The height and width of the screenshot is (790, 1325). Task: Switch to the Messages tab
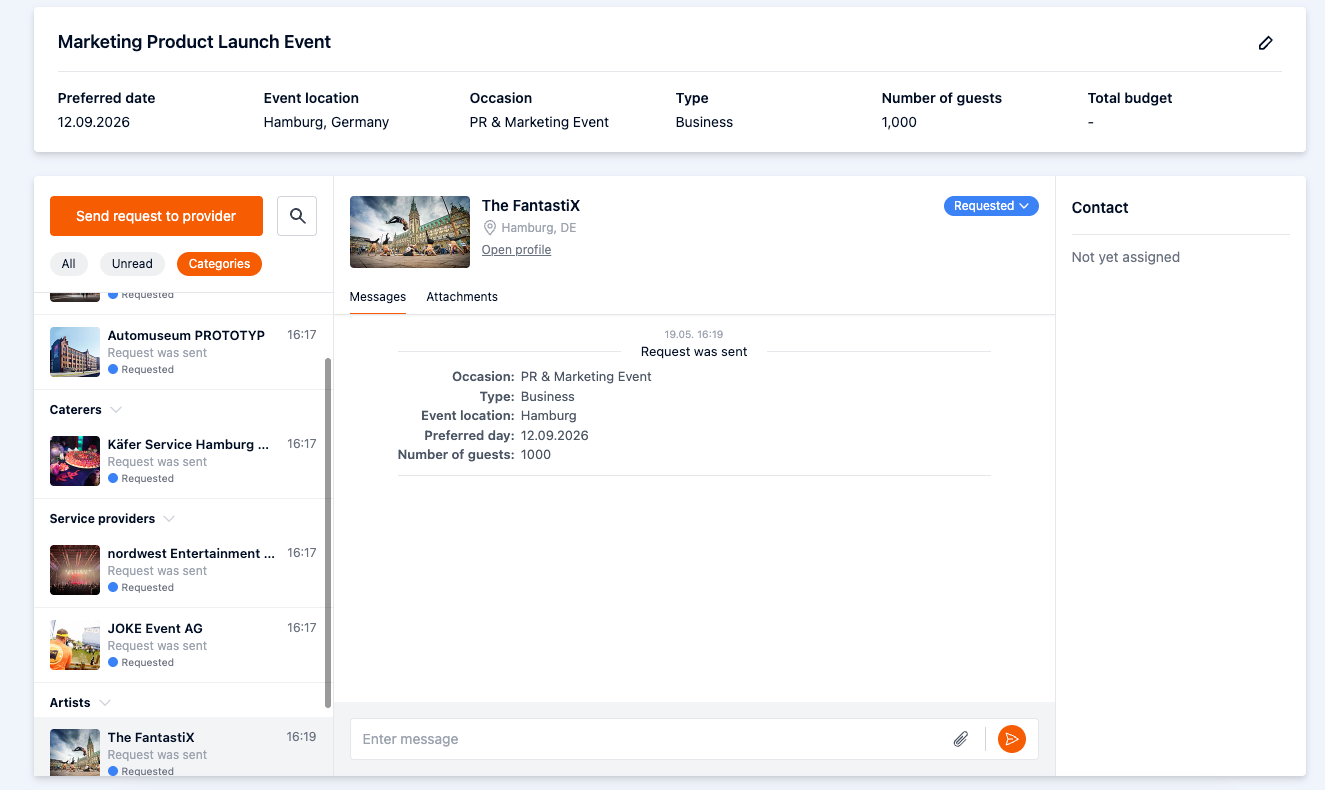coord(378,297)
